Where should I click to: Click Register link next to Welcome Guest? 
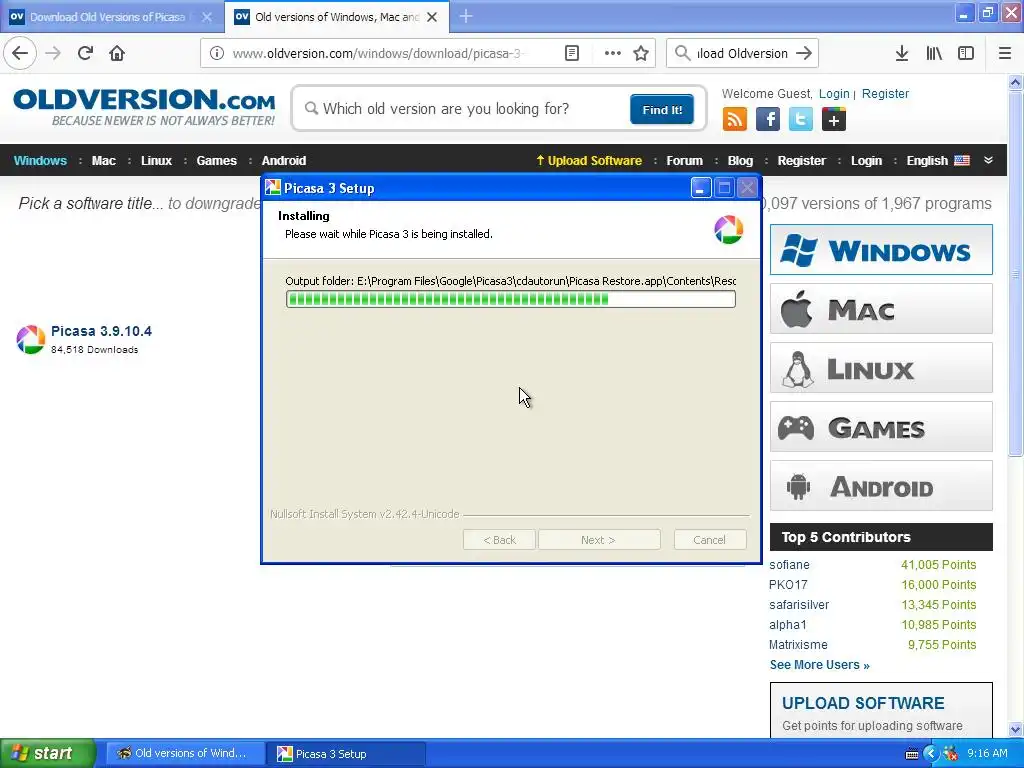pos(885,93)
